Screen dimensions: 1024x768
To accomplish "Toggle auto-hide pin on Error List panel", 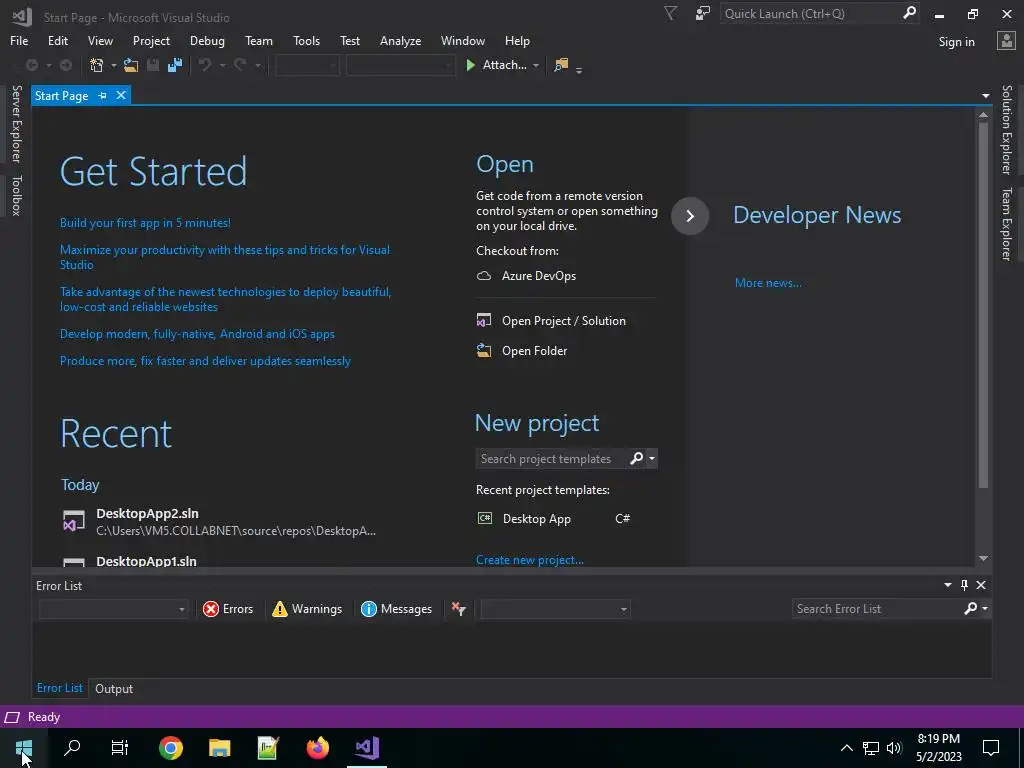I will point(965,585).
